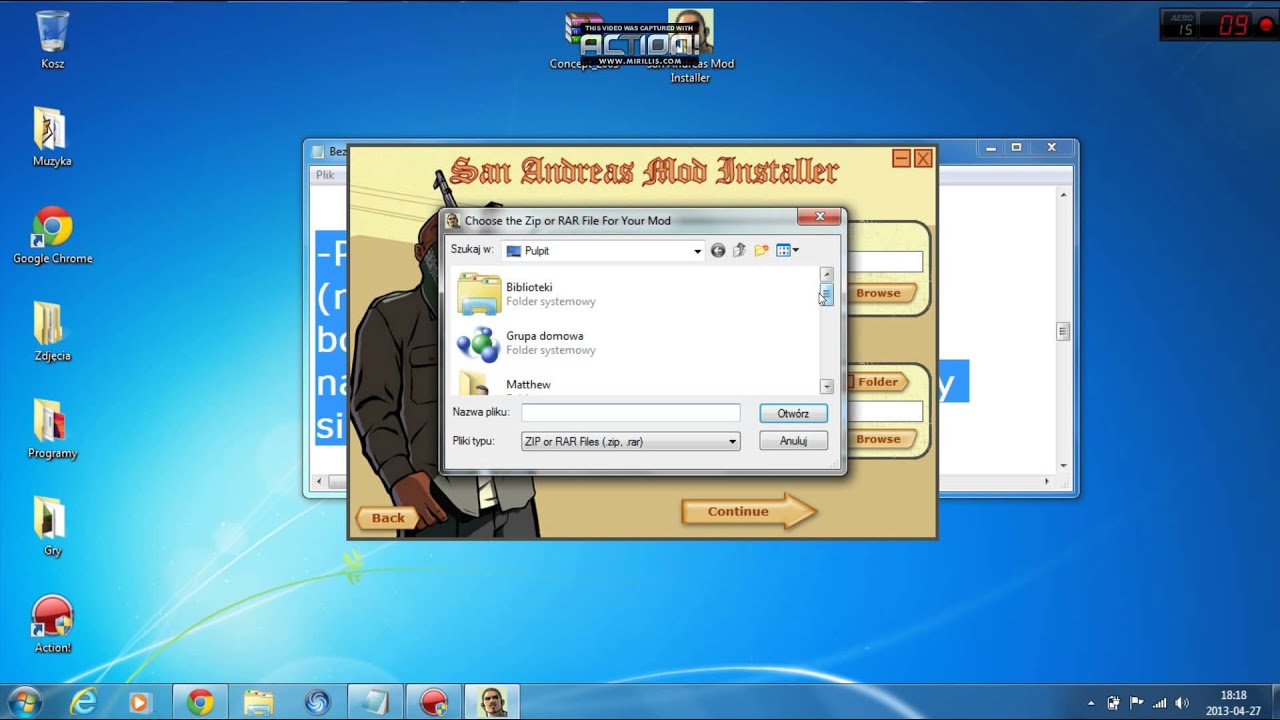This screenshot has height=720, width=1280.
Task: Show hidden system tray icons
Action: pyautogui.click(x=1091, y=703)
